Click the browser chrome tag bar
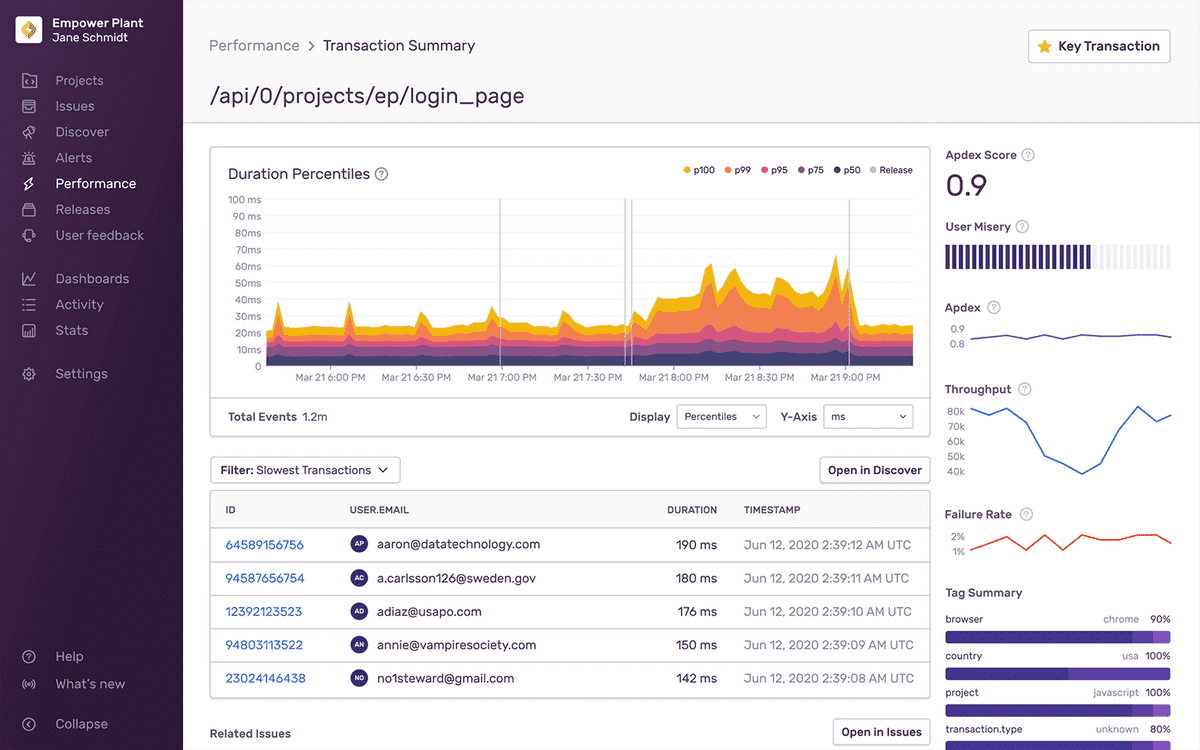 1058,637
